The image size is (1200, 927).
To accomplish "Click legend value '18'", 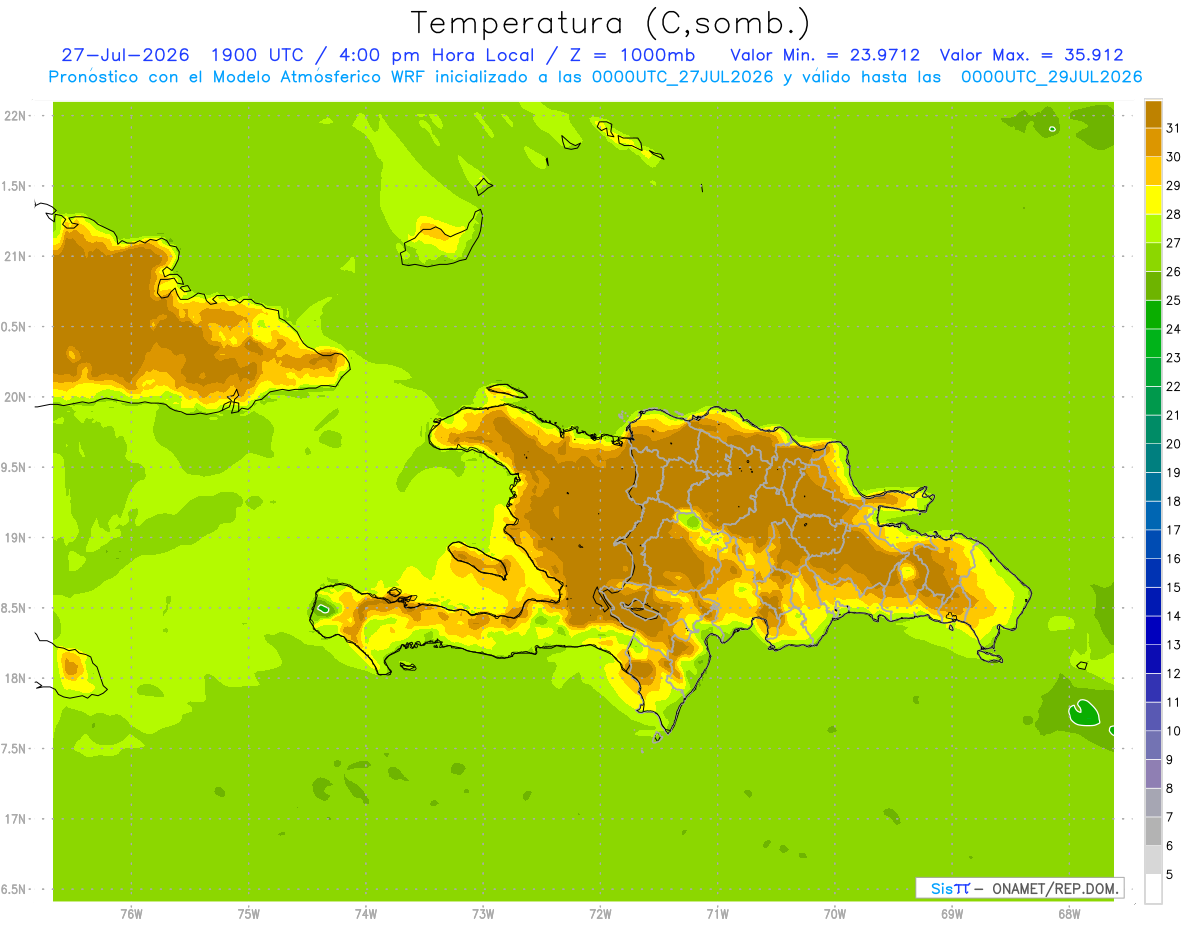I will (x=1174, y=501).
